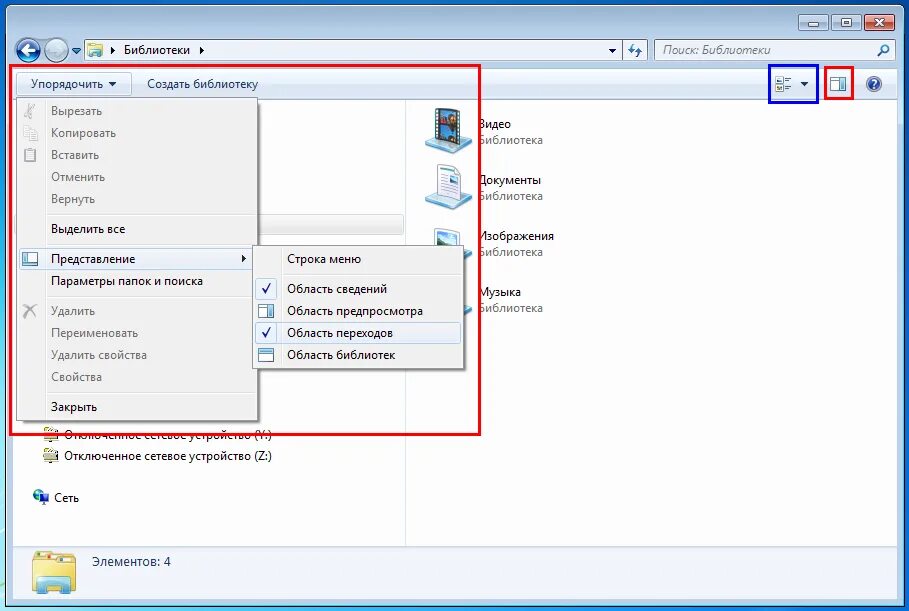Click the Документы library icon
The image size is (909, 611).
point(448,187)
